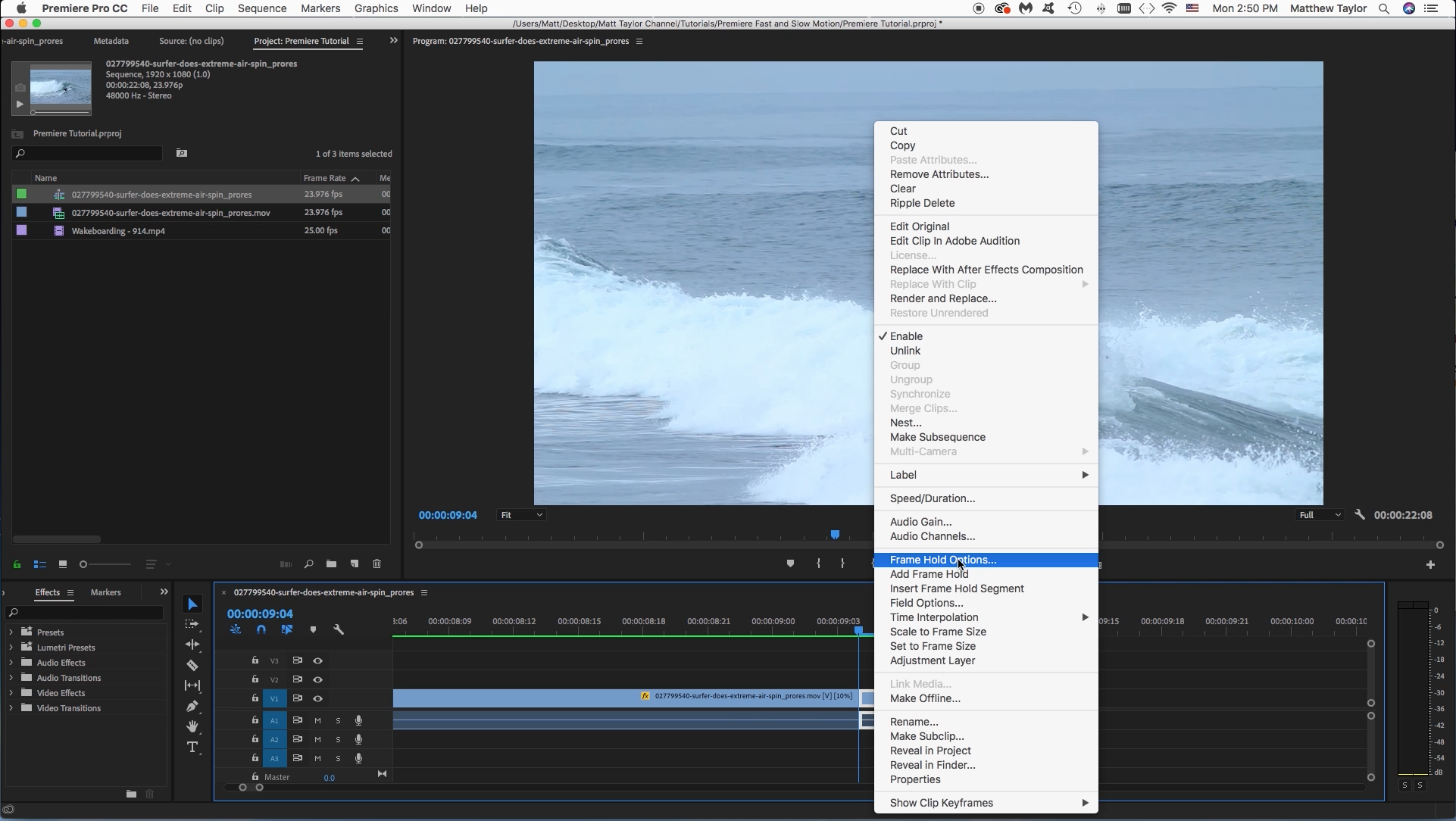Toggle track lock for V1

tap(255, 698)
